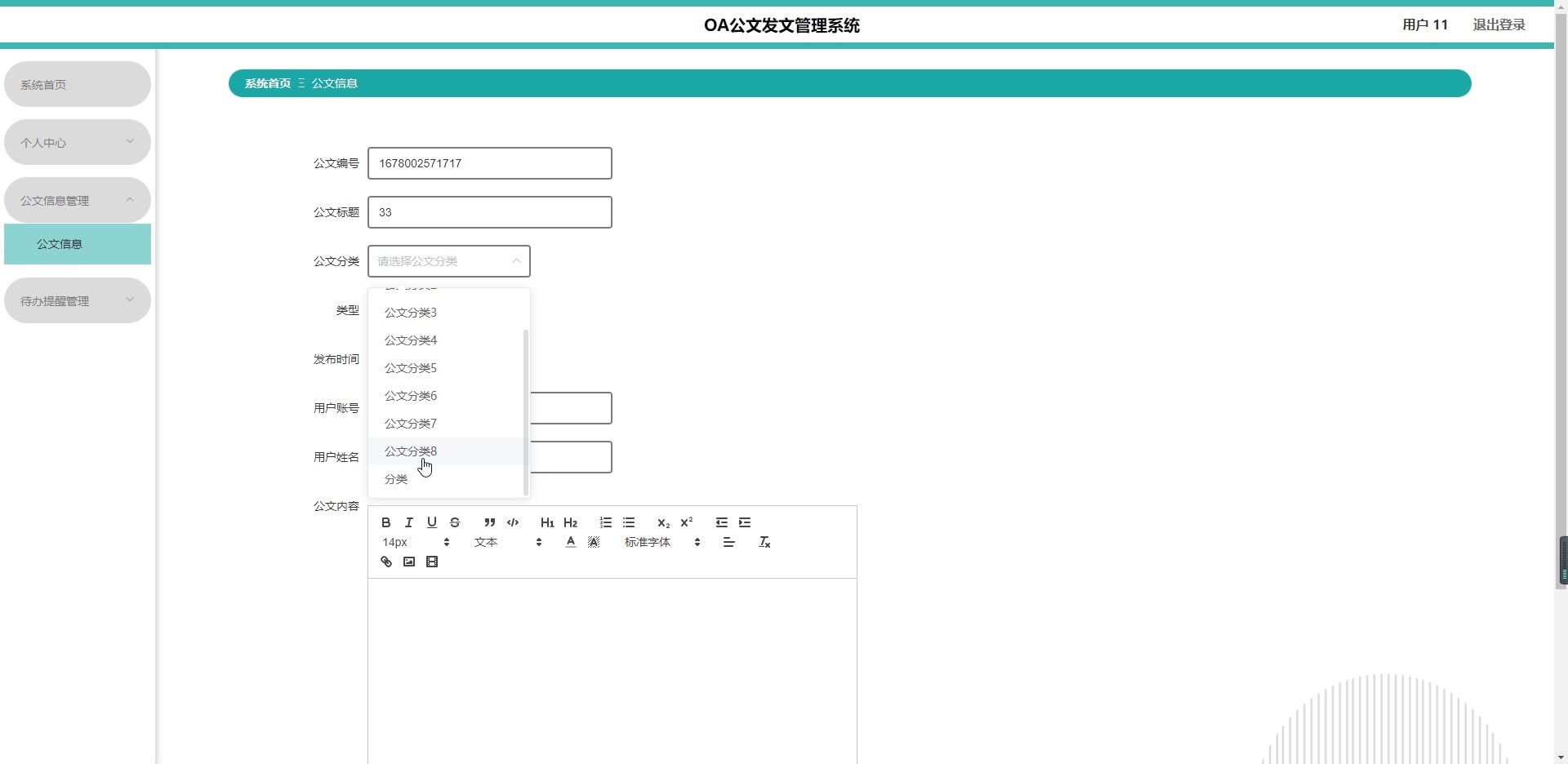Screen dimensions: 1568x764
Task: Collapse 公文信息管理 sidebar menu
Action: 78,200
